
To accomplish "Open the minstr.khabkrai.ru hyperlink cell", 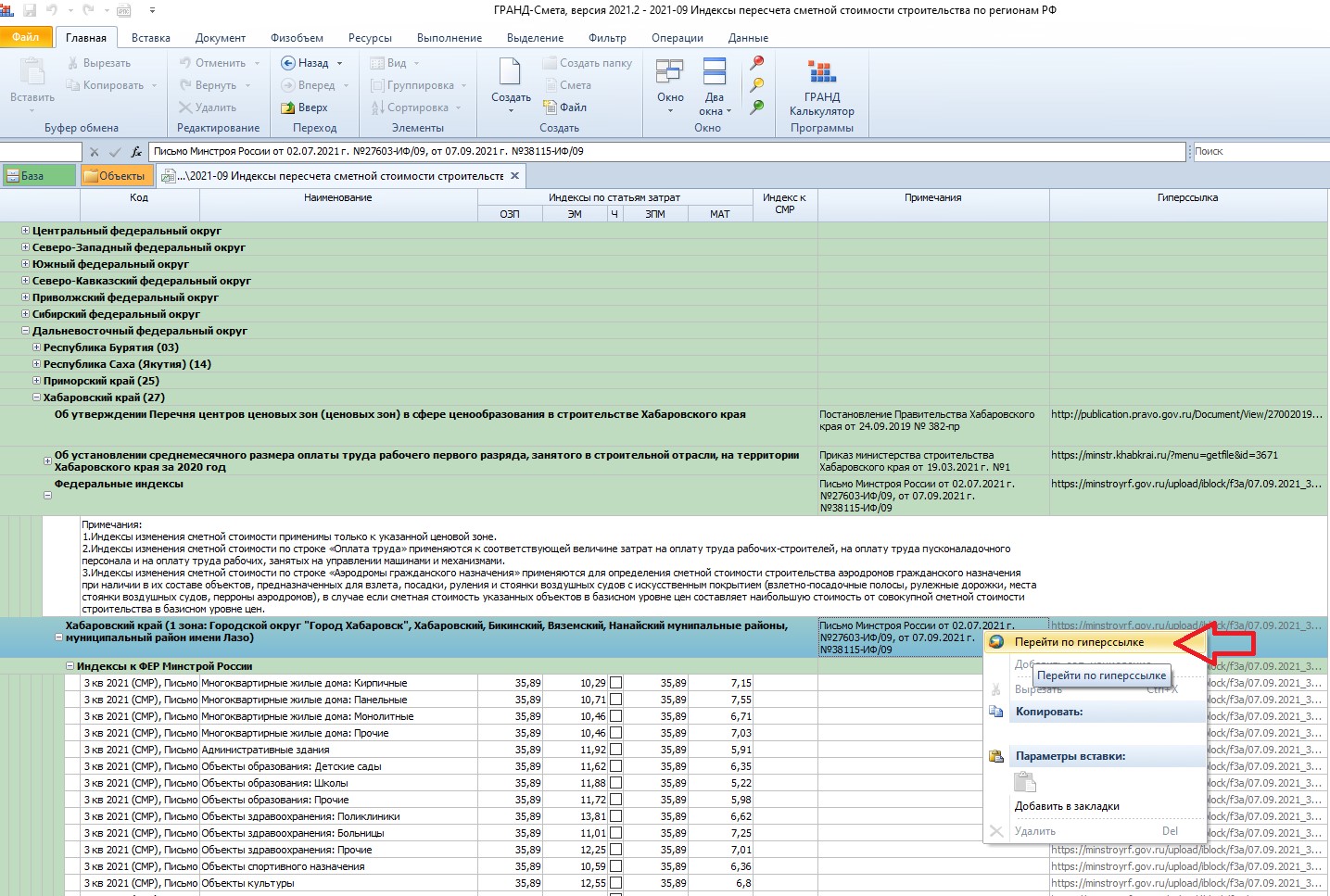I will pos(1164,455).
